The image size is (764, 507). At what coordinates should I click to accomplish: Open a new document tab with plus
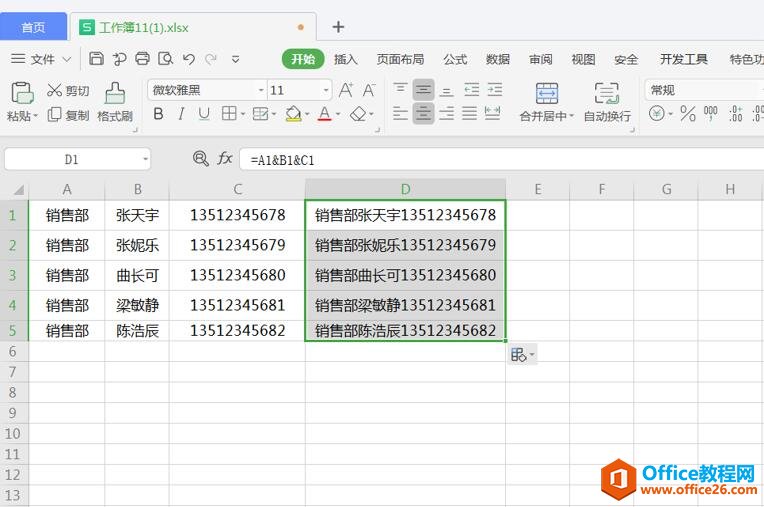[338, 27]
